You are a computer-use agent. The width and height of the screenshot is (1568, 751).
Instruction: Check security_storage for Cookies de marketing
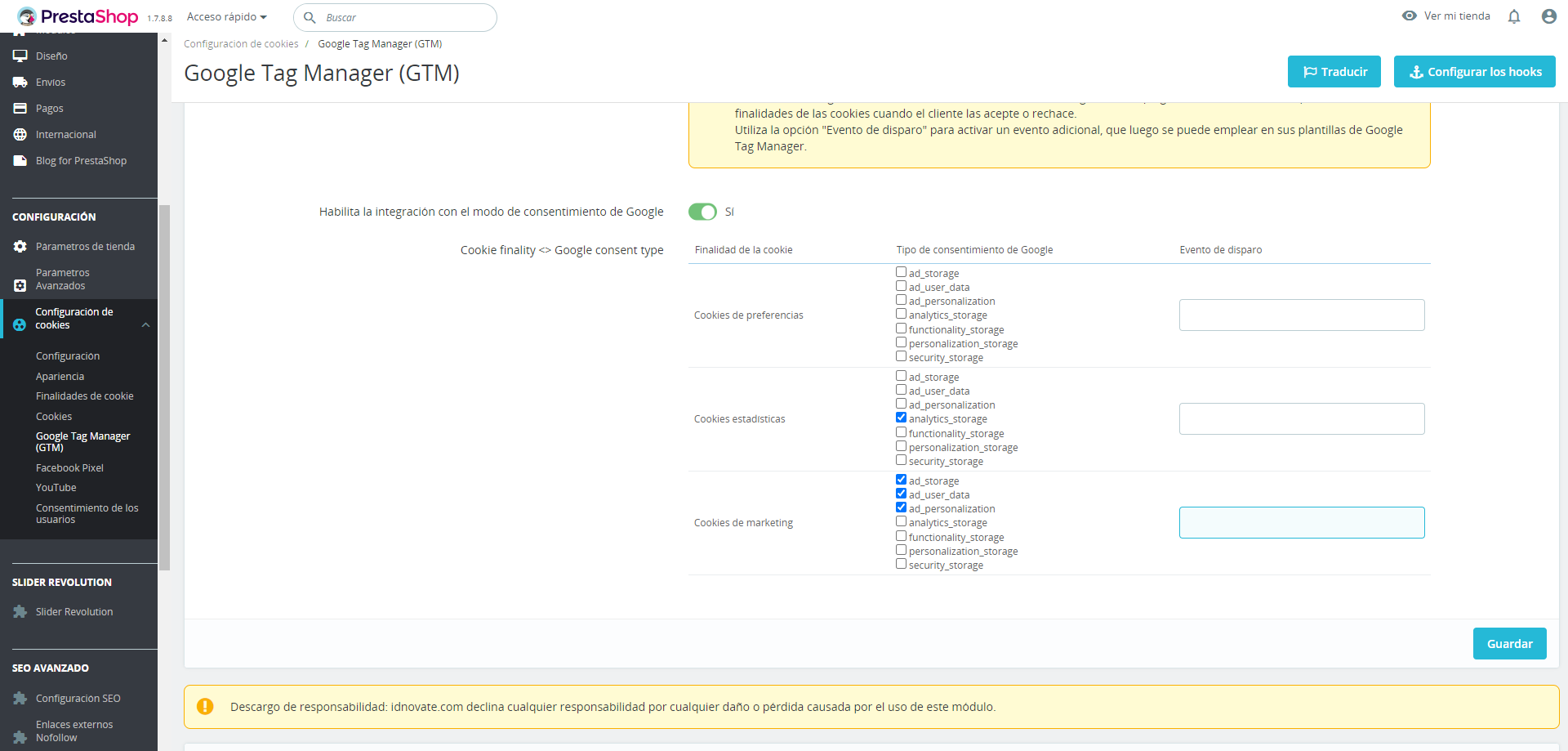(901, 564)
